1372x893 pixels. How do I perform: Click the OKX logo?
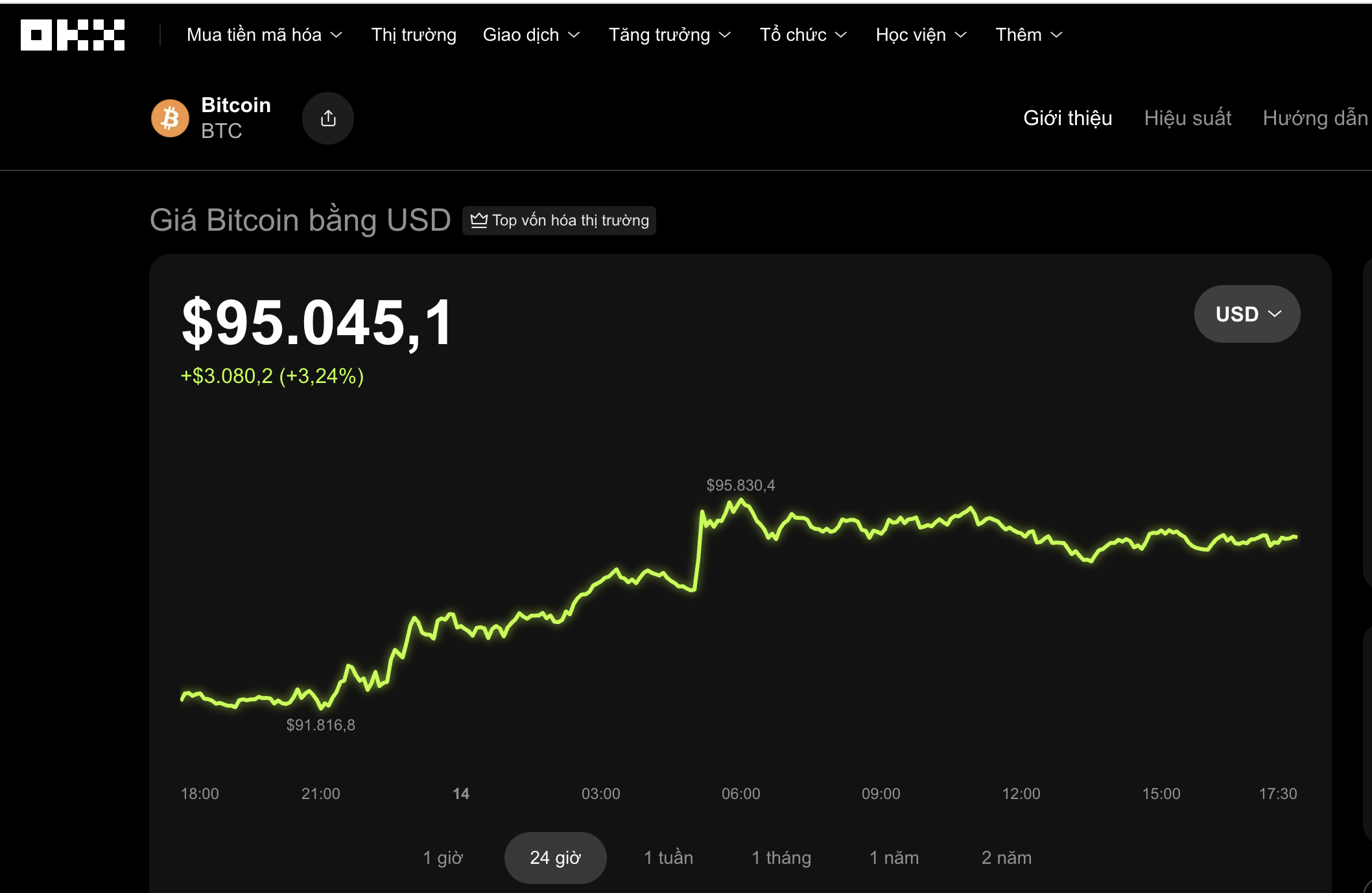[71, 35]
